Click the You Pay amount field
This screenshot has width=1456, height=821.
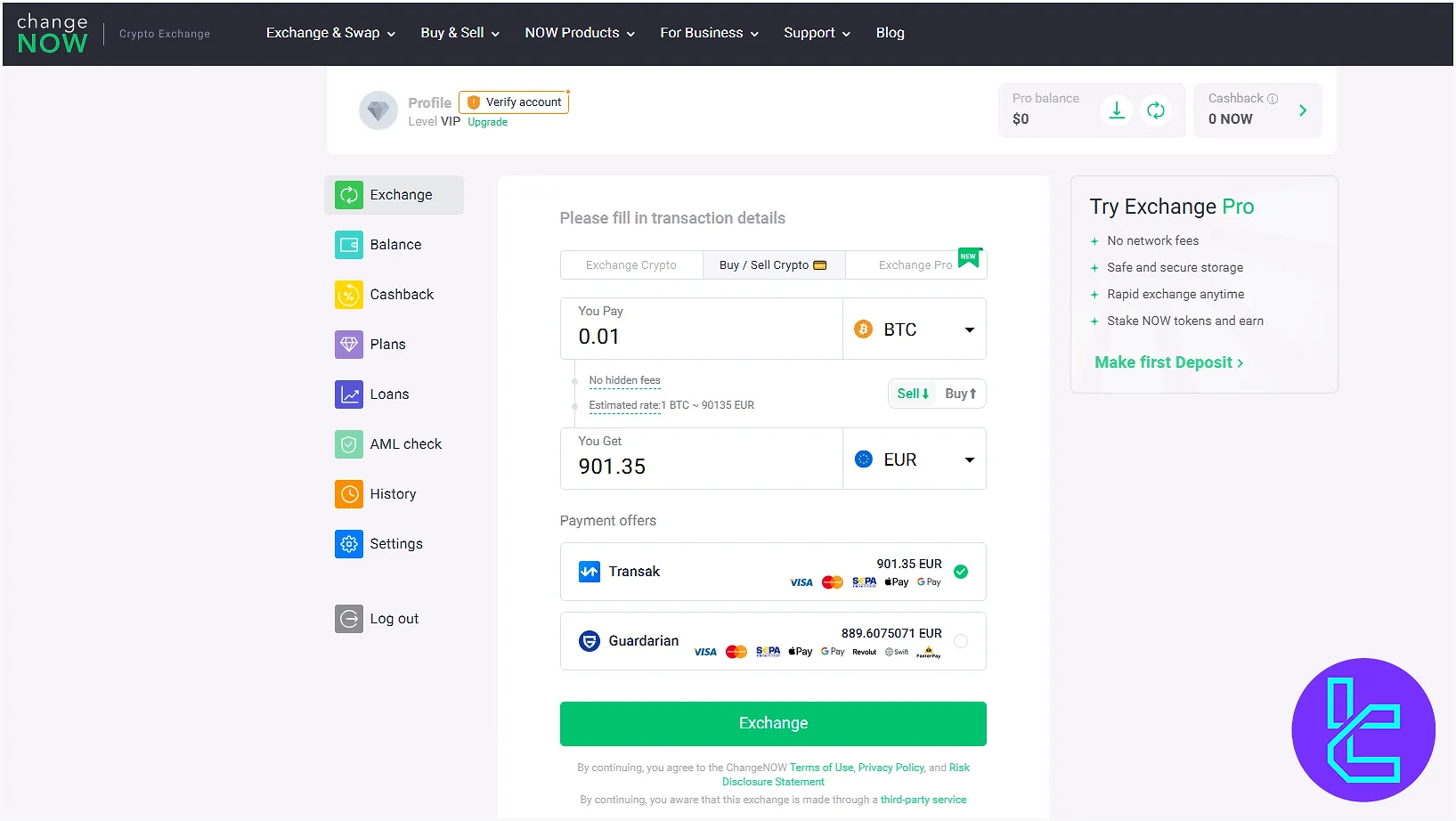(702, 329)
